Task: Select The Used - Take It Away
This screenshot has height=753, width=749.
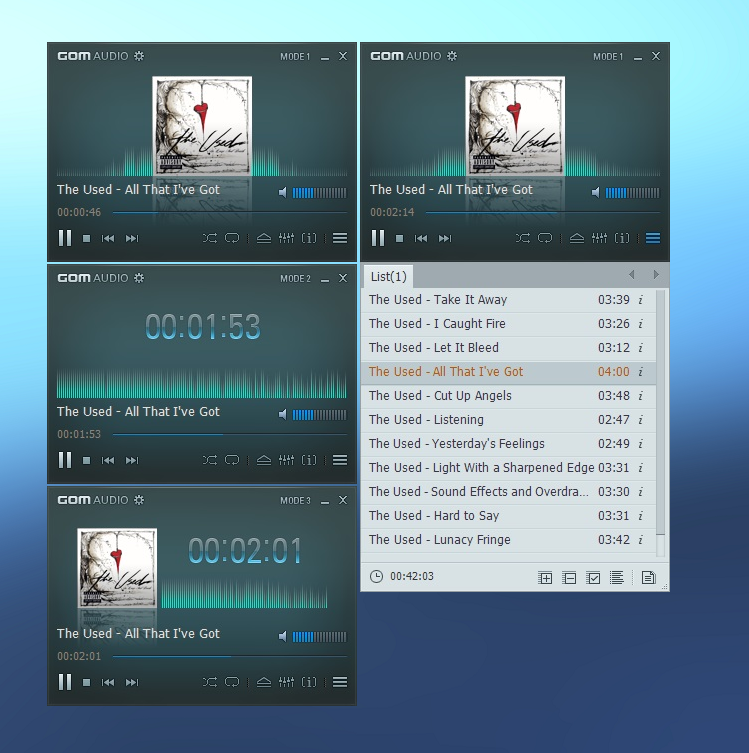Action: click(x=508, y=300)
